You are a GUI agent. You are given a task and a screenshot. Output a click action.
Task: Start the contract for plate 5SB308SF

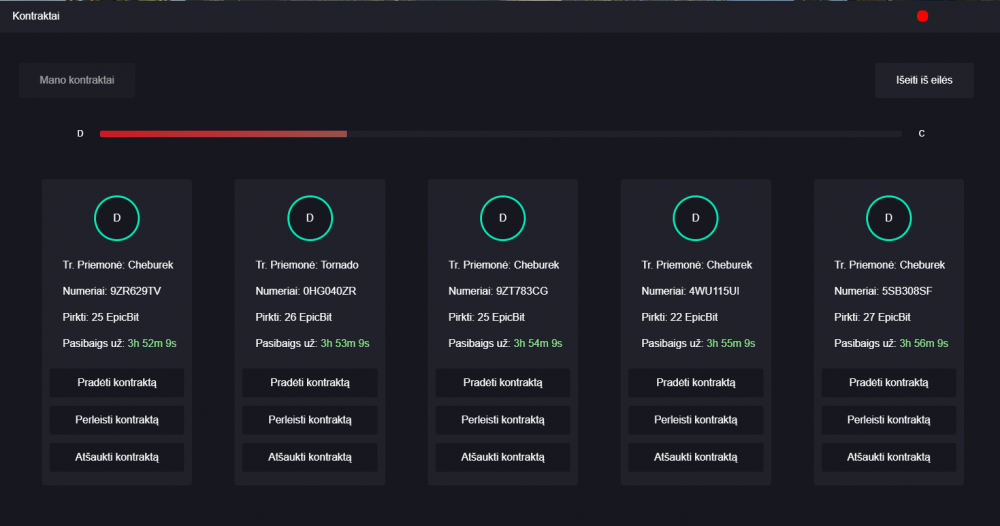889,383
